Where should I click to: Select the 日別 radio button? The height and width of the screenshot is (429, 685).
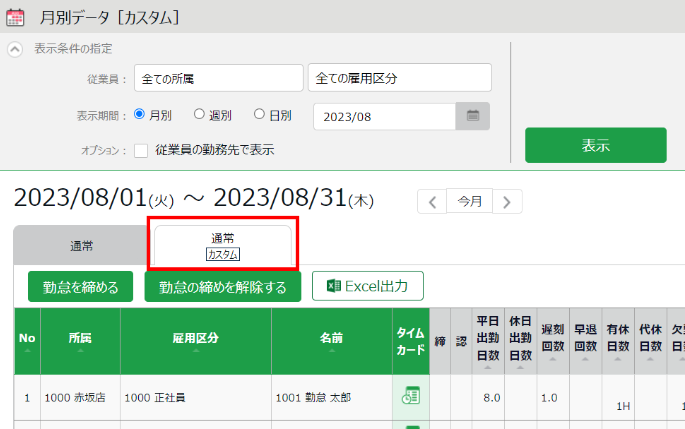tap(259, 115)
